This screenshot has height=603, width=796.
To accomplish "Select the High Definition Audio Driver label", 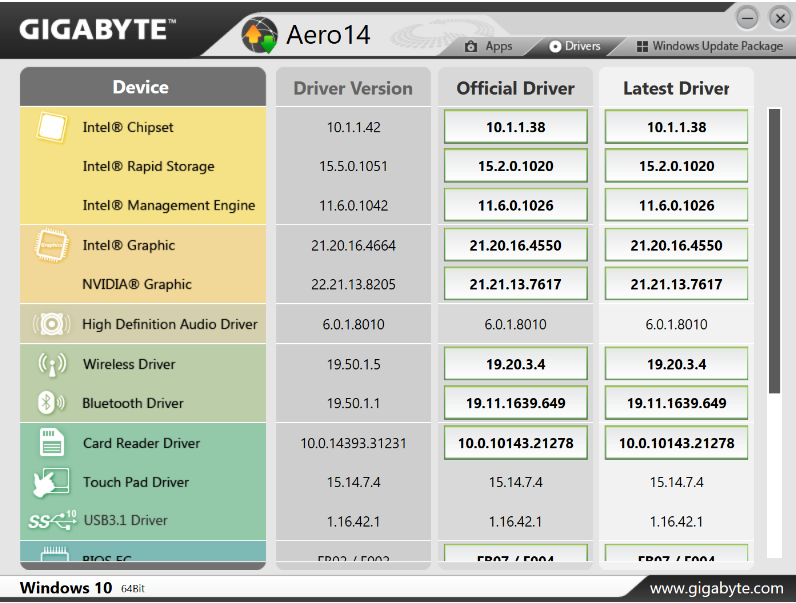I will pos(170,324).
